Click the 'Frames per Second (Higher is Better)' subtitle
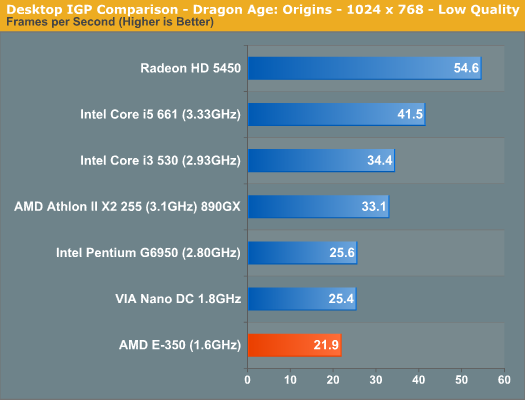 tap(110, 22)
